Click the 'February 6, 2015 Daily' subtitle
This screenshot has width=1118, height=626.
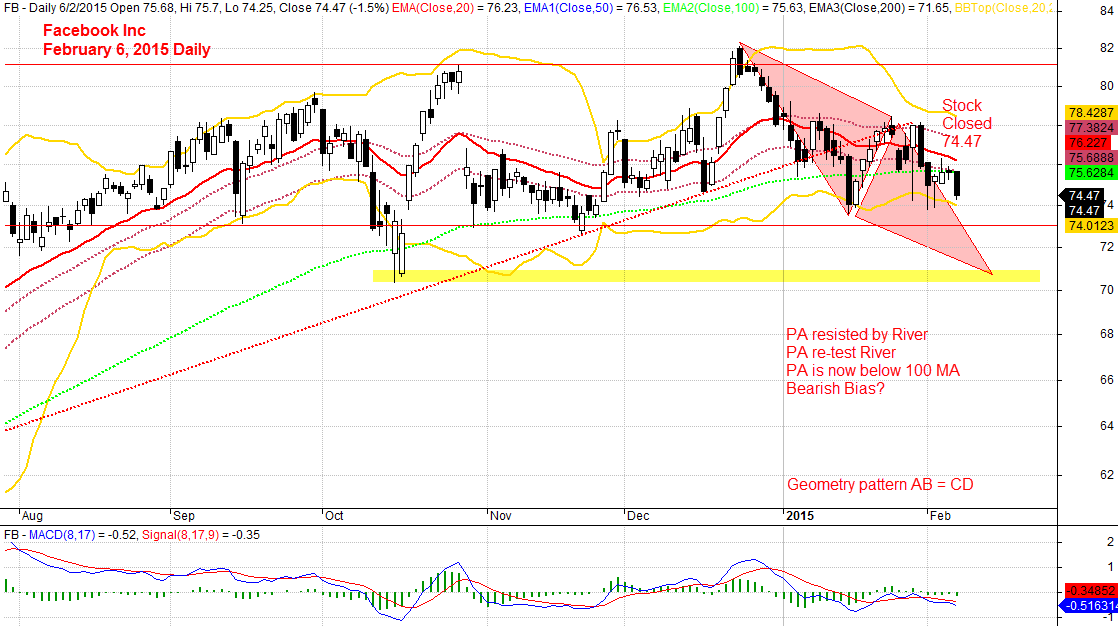click(126, 50)
